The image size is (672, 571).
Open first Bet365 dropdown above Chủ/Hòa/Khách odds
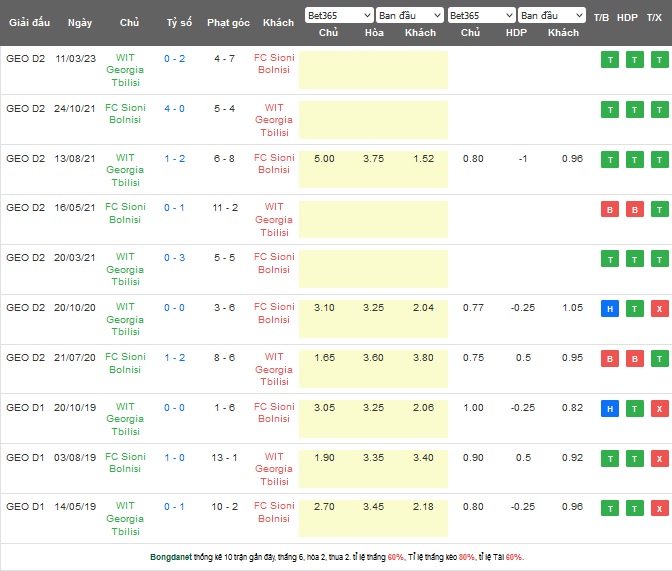coord(338,16)
